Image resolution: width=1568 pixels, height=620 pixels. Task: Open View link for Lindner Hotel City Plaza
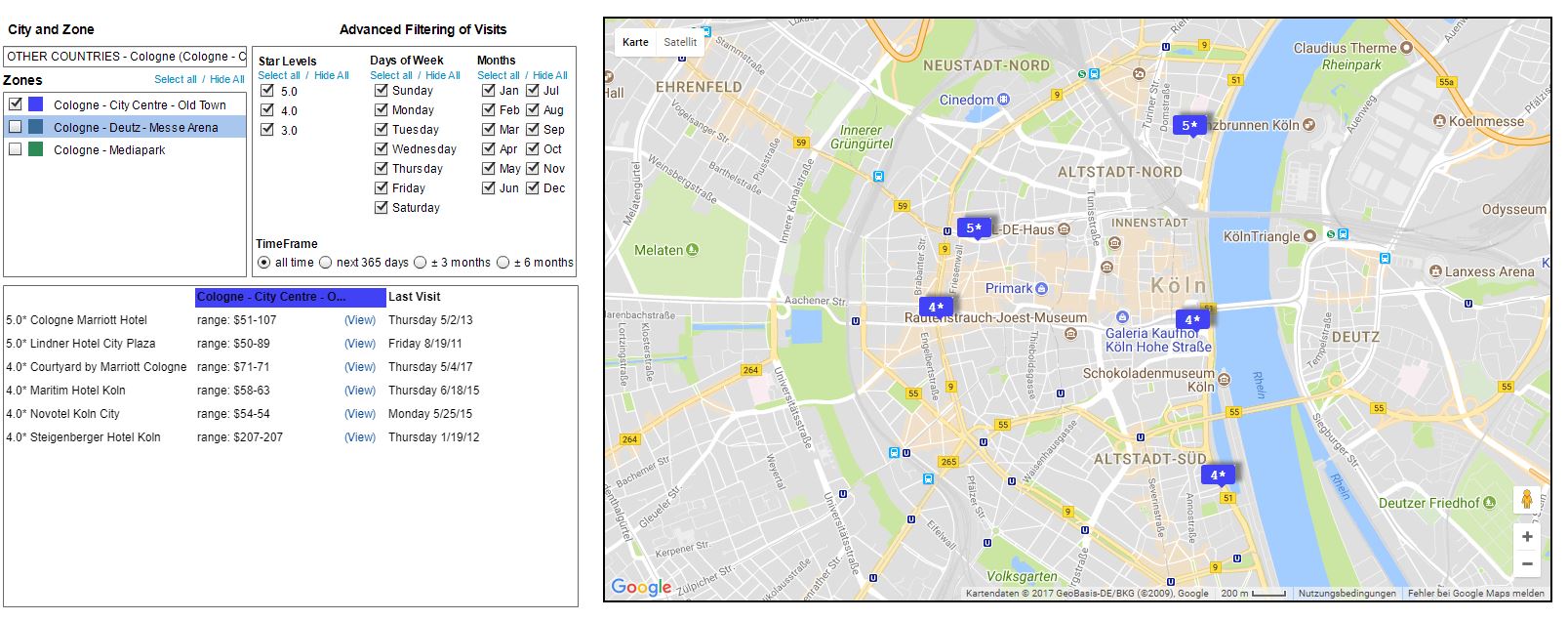coord(360,344)
